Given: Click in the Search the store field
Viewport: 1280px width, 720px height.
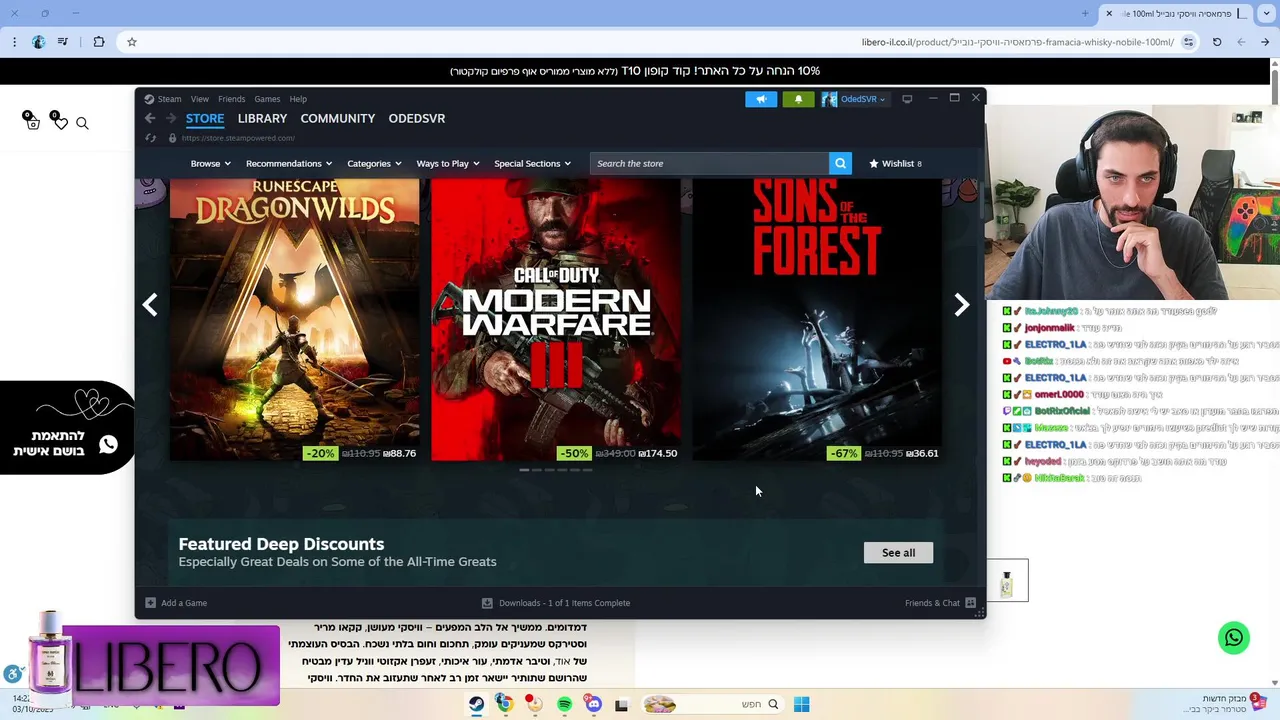Looking at the screenshot, I should (x=709, y=163).
